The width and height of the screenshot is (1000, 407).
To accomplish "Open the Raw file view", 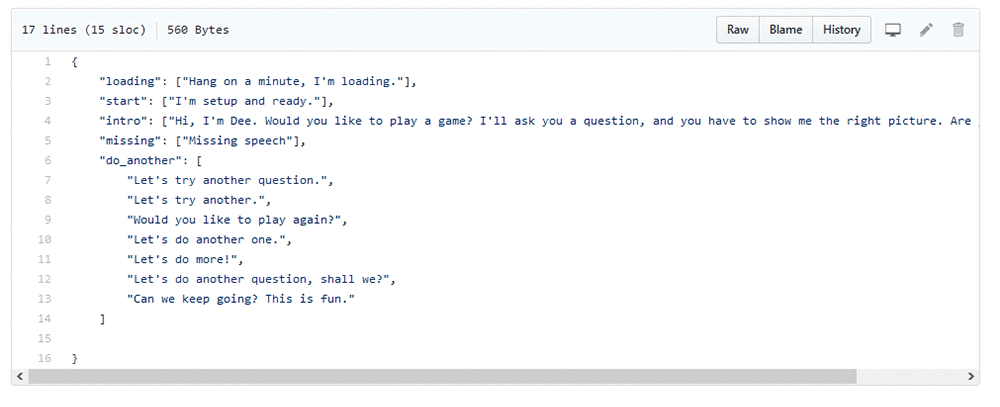I will [x=738, y=29].
